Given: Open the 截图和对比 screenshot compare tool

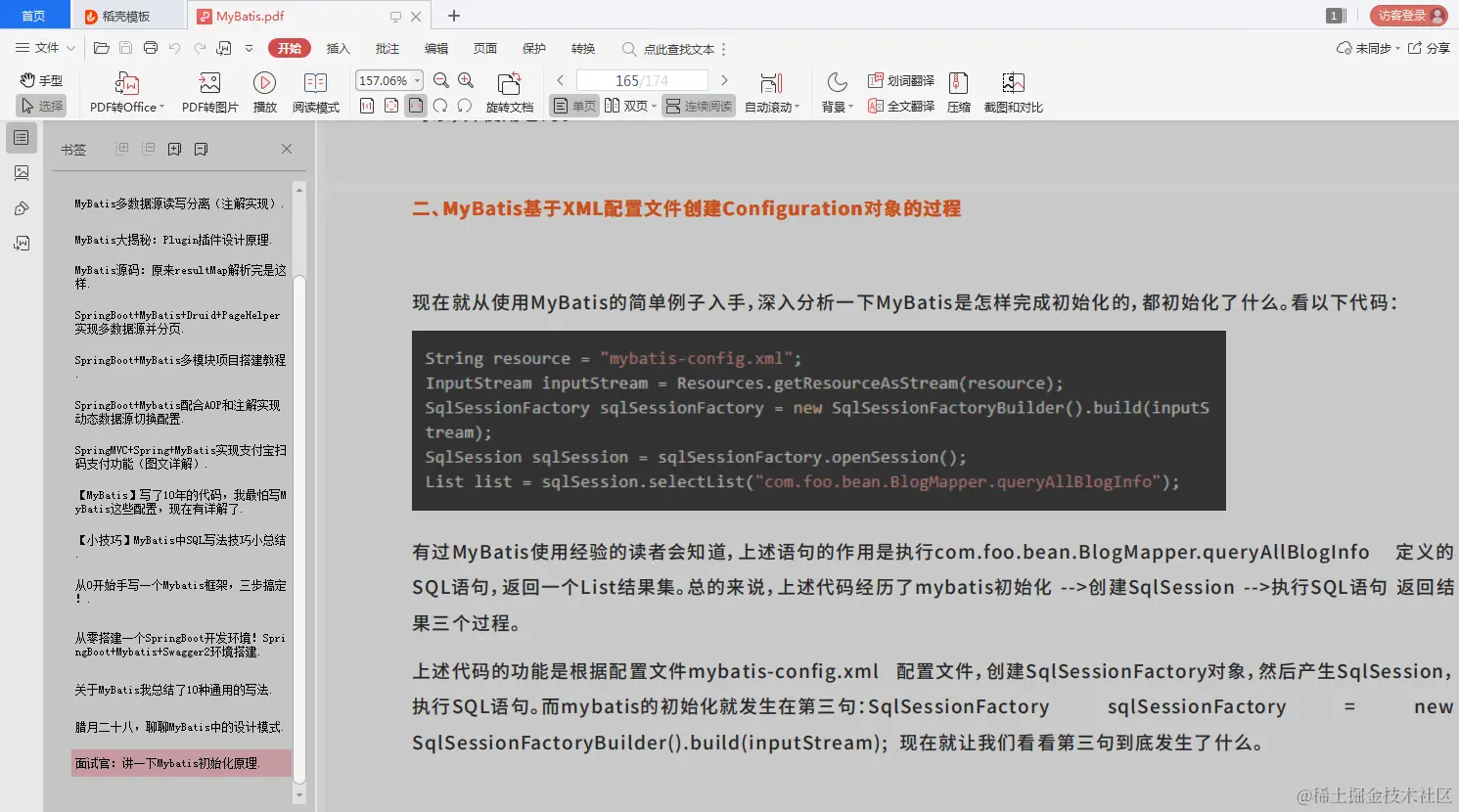Looking at the screenshot, I should [x=1013, y=91].
